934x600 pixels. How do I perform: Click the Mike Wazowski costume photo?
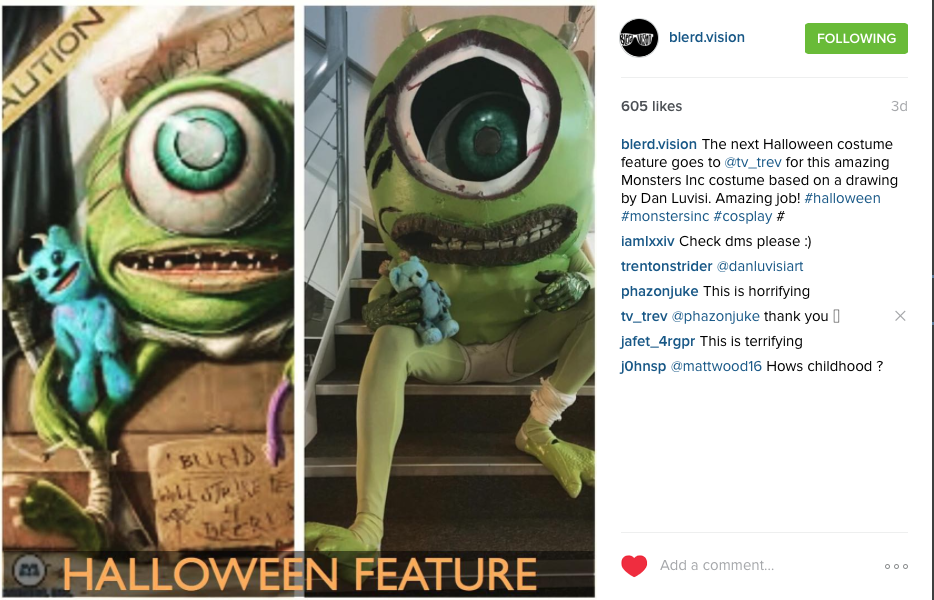(x=449, y=278)
